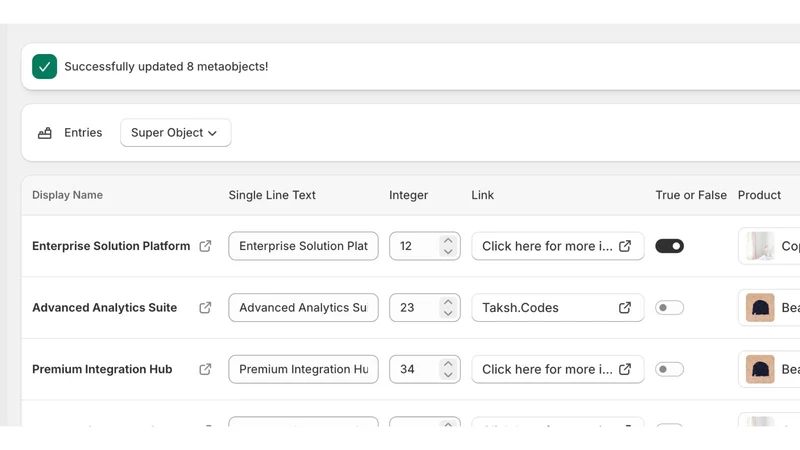Open link icon in Enterprise Solution Platform Link field
The image size is (800, 450).
[625, 246]
